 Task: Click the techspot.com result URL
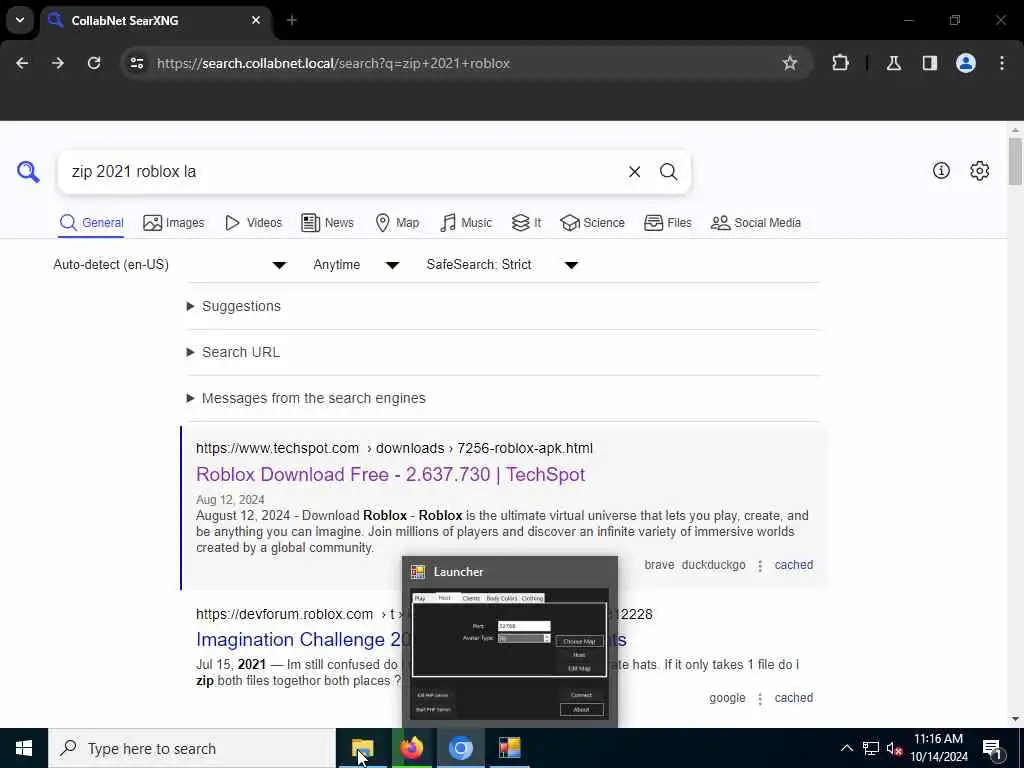click(x=394, y=448)
